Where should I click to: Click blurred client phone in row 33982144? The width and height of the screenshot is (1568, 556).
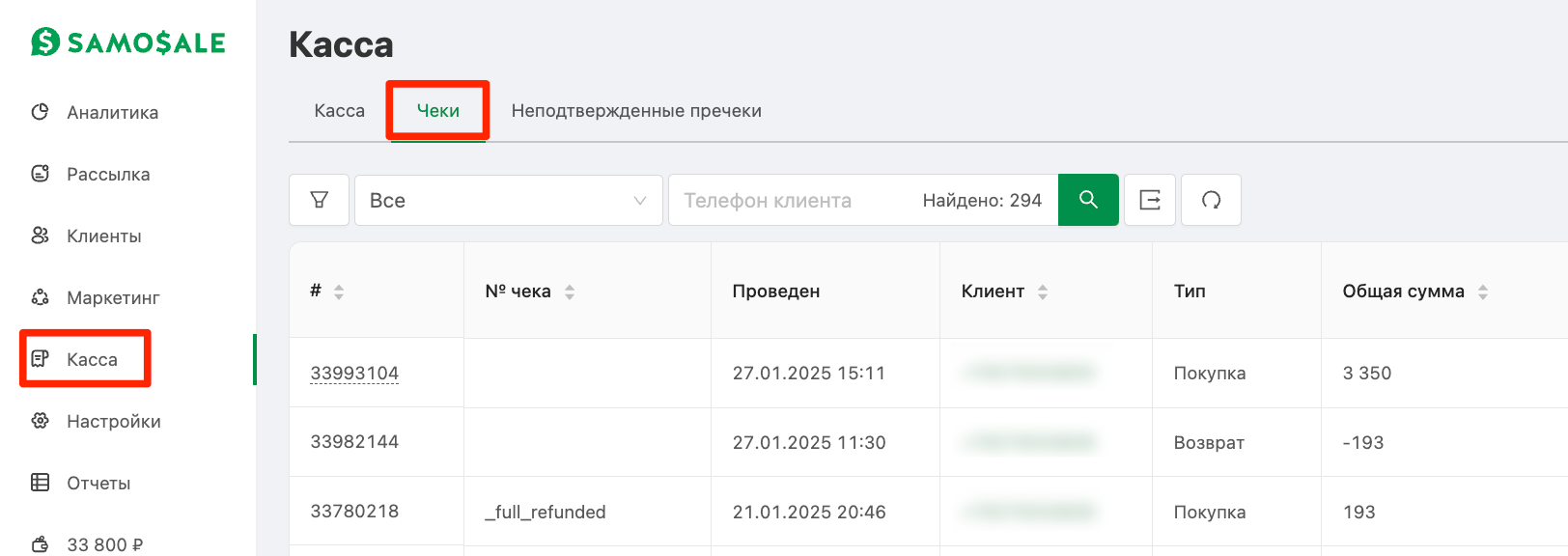point(1028,442)
